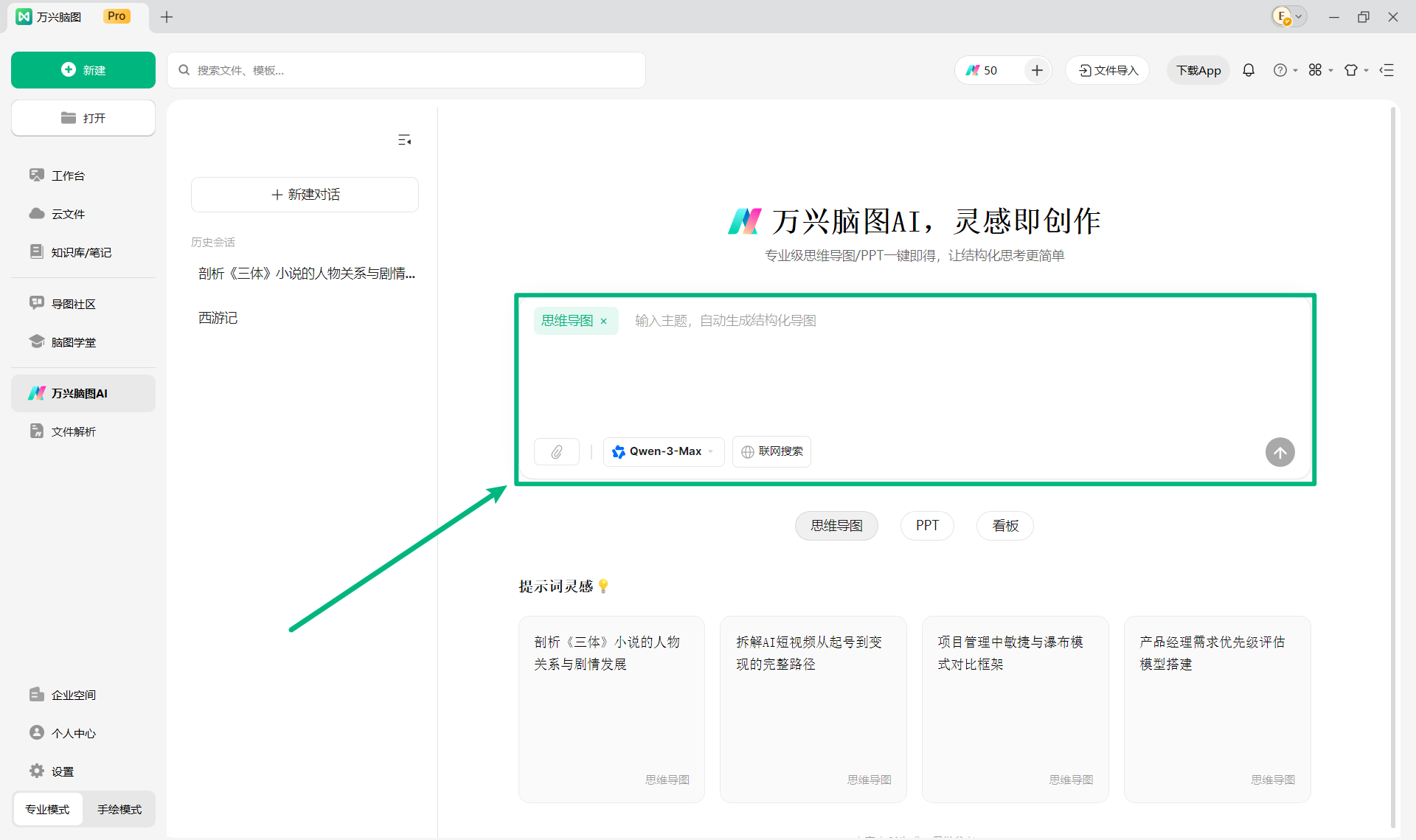The height and width of the screenshot is (840, 1416).
Task: Pick prompt card 项目管理中敏捷与瀑布模式
Action: 1016,709
